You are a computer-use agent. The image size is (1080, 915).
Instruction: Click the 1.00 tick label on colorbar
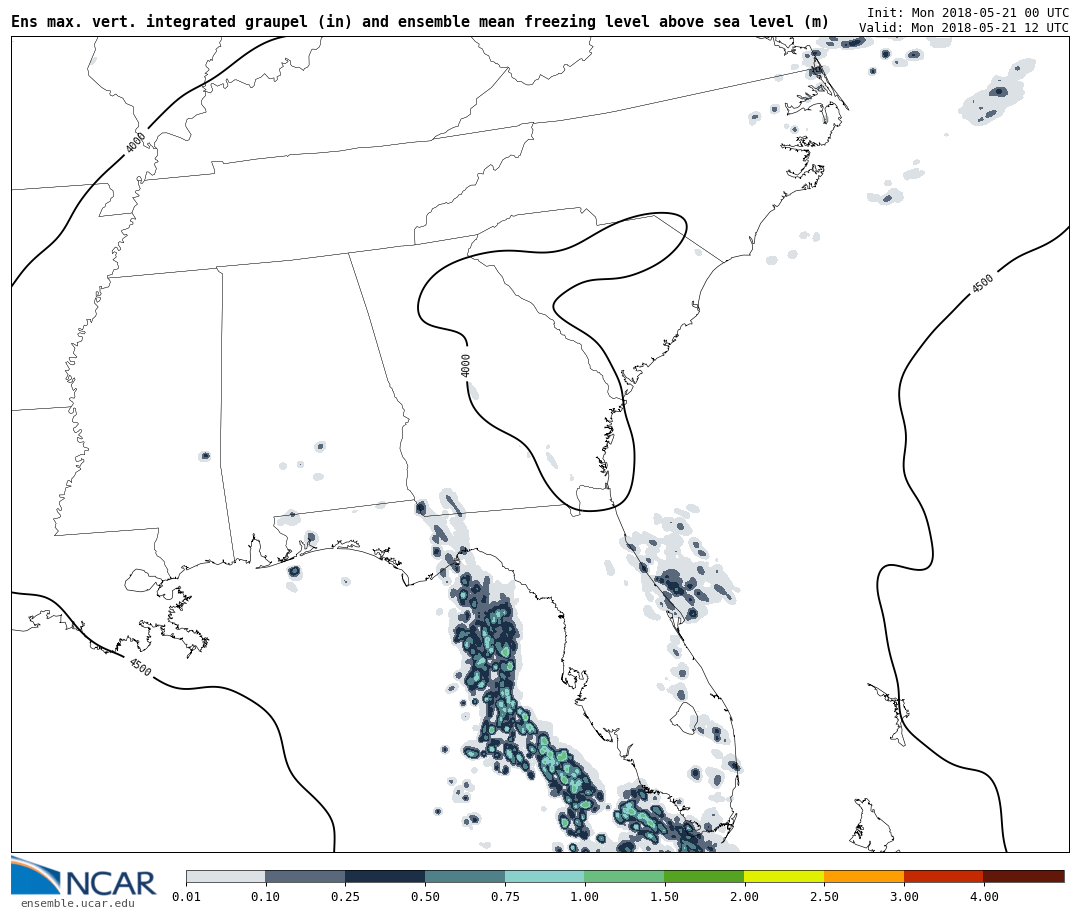pyautogui.click(x=584, y=897)
